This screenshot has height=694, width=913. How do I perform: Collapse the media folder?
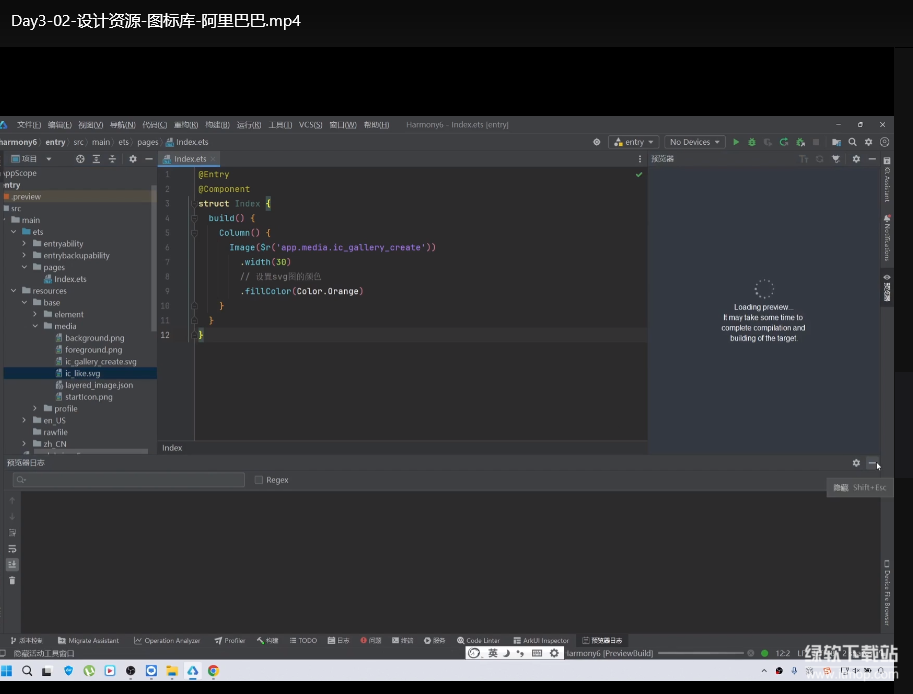pos(35,326)
